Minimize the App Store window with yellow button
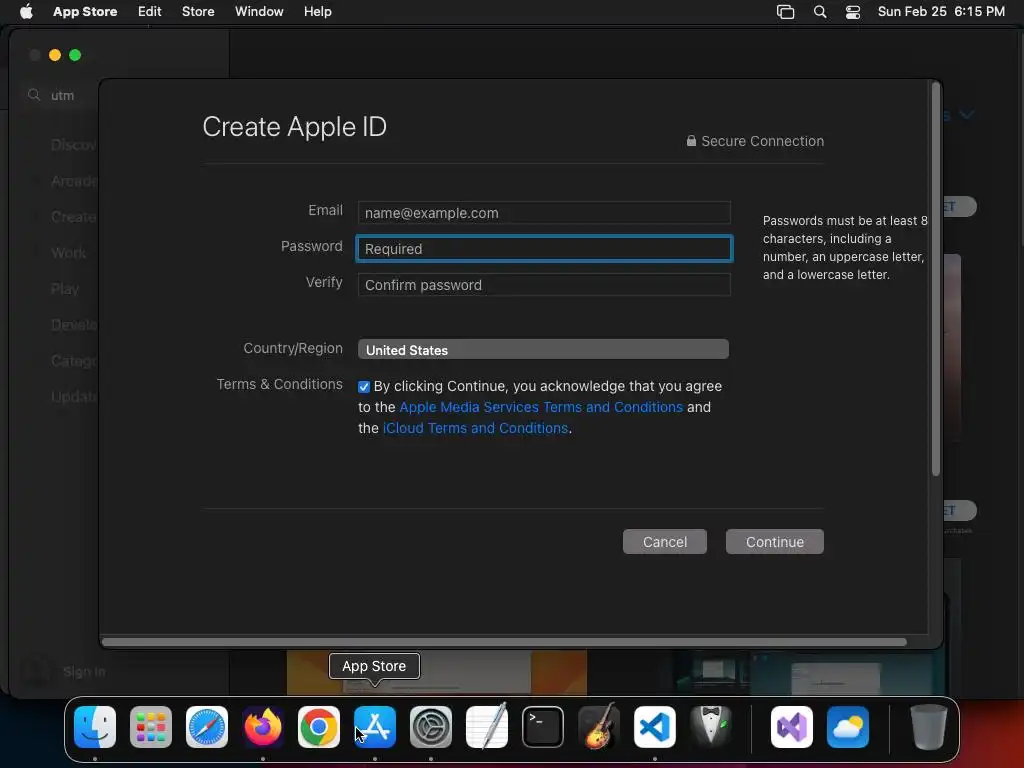The width and height of the screenshot is (1024, 768). pos(55,56)
